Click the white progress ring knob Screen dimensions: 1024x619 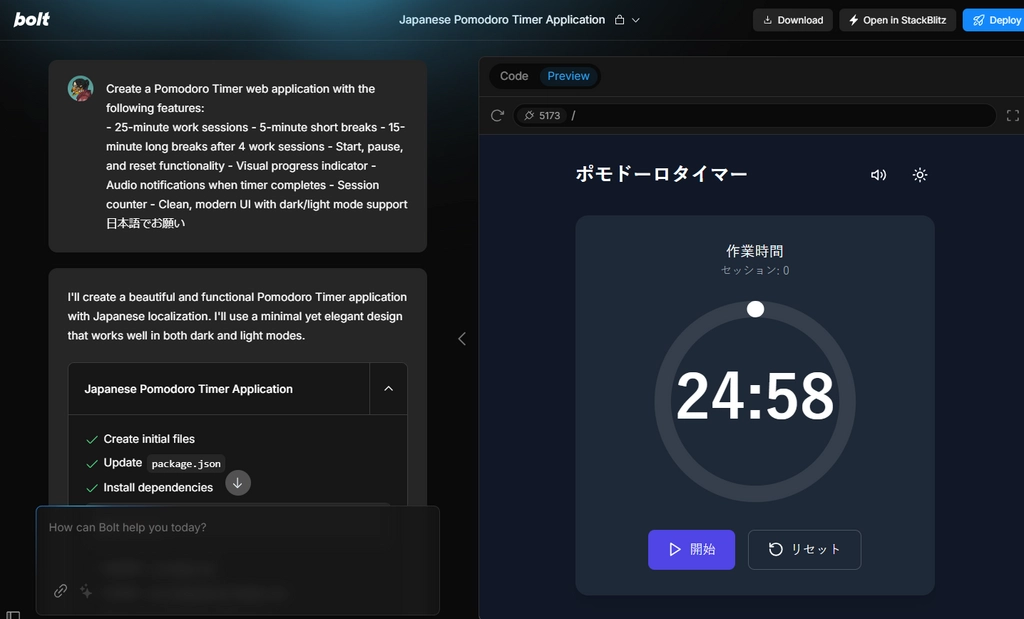[755, 309]
